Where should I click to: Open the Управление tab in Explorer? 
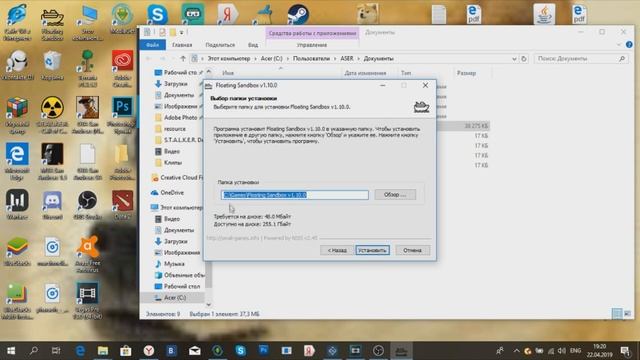(x=312, y=45)
